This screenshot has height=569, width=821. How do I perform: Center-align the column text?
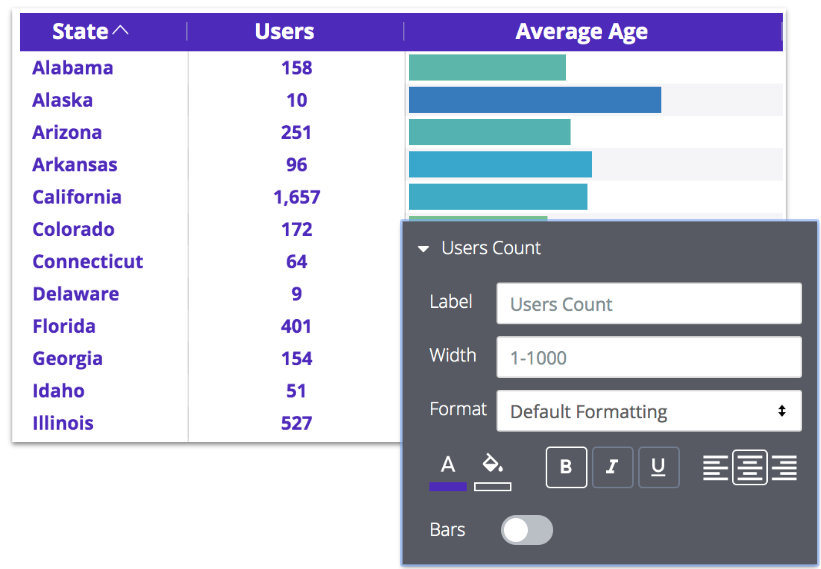click(x=750, y=467)
